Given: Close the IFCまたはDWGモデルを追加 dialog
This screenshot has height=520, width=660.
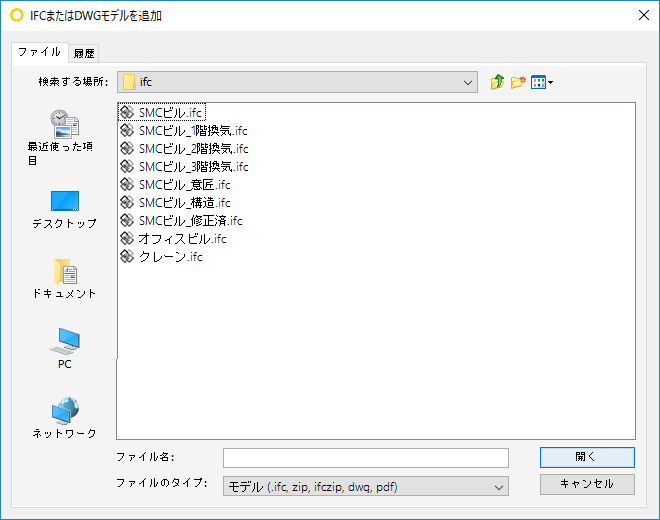Looking at the screenshot, I should (x=644, y=16).
